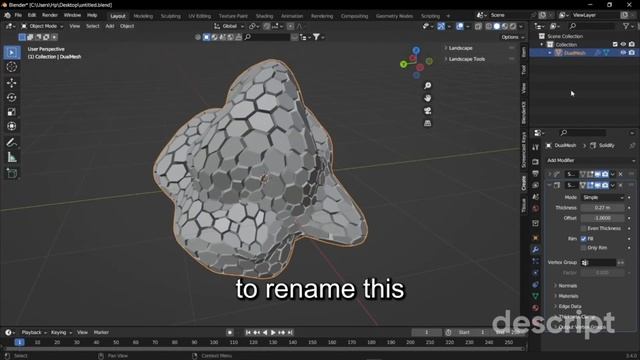Open the Render menu
The image size is (640, 360).
click(50, 15)
